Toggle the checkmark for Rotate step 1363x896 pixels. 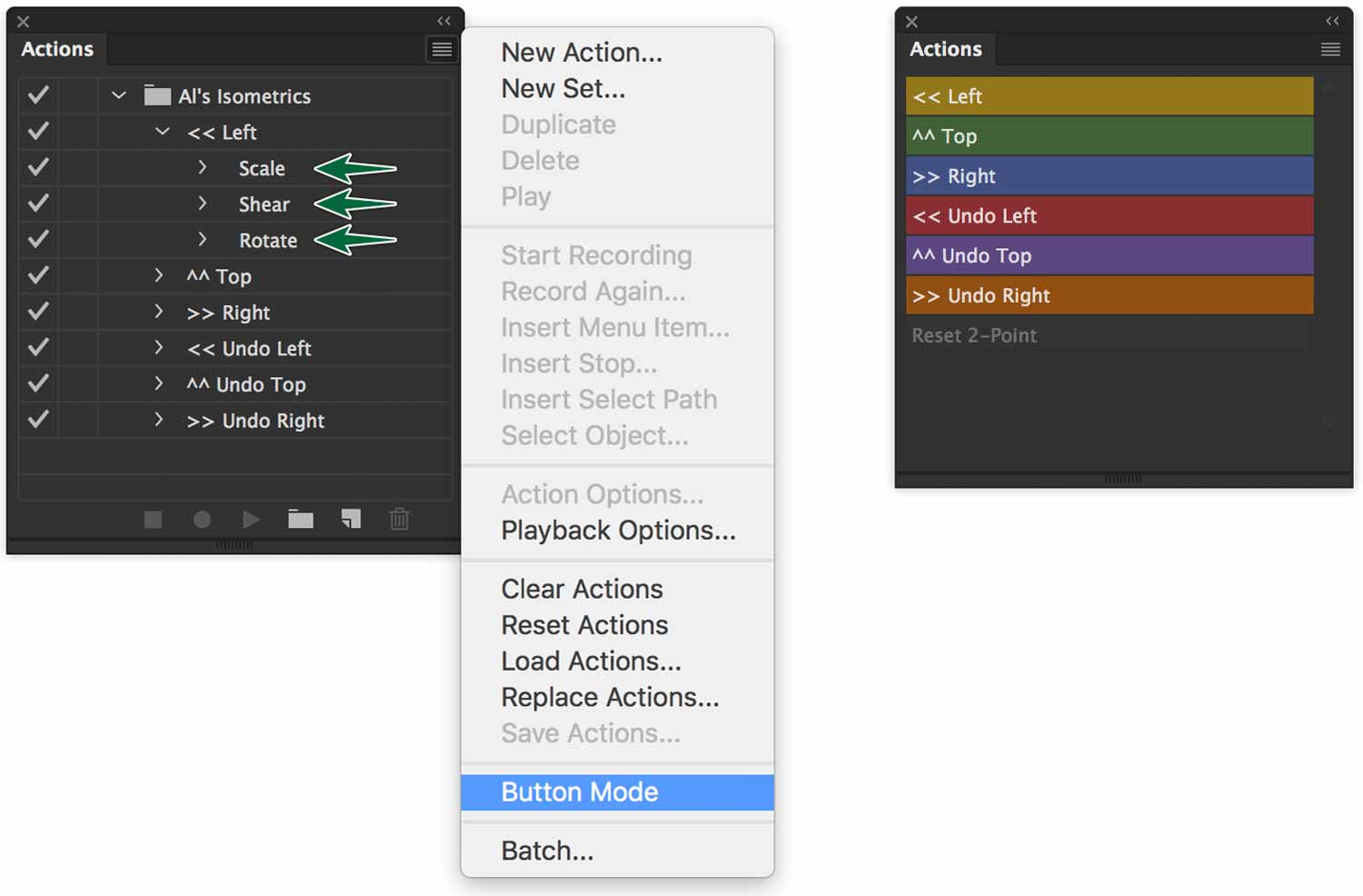click(38, 239)
